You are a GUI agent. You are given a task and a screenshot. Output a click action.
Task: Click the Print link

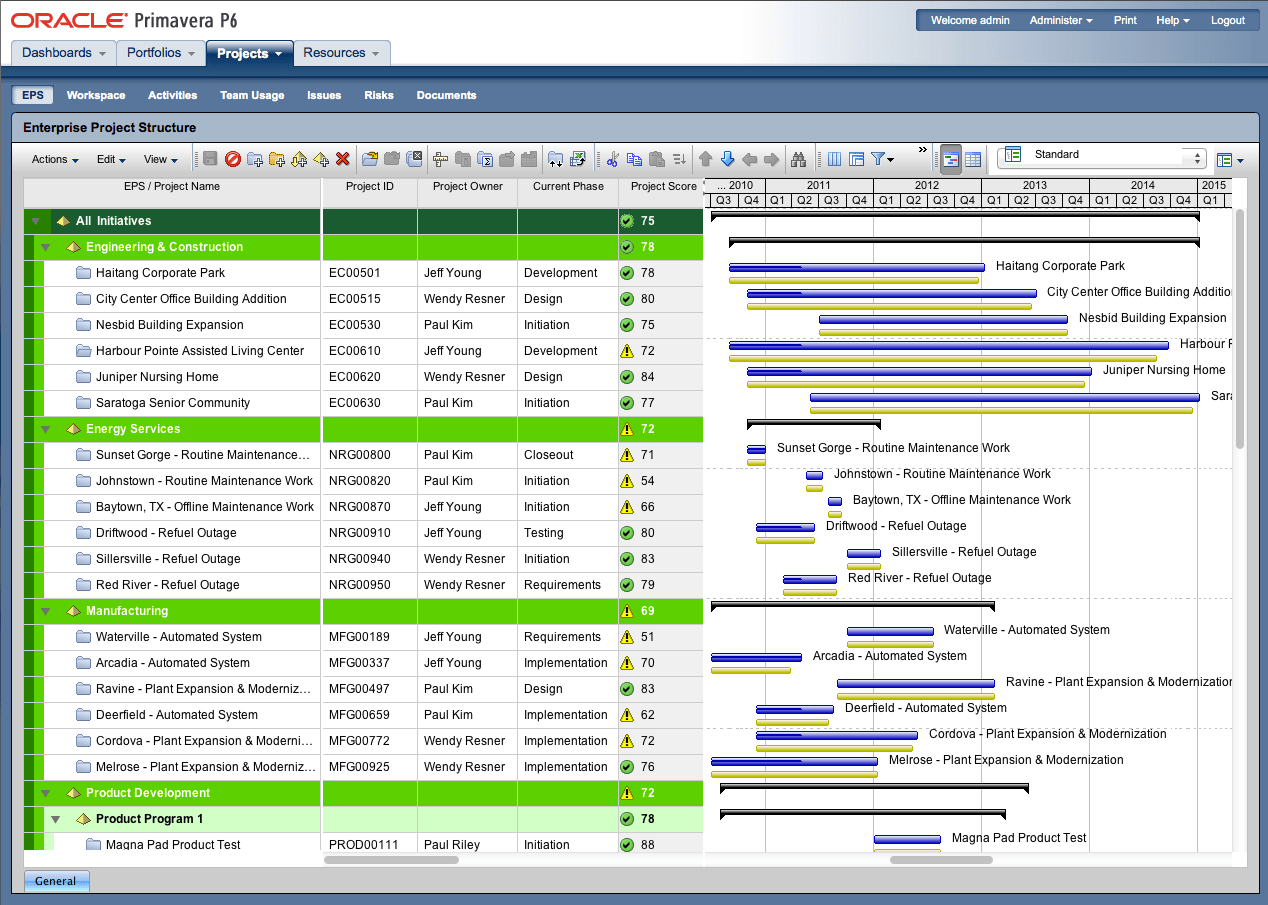click(1125, 20)
